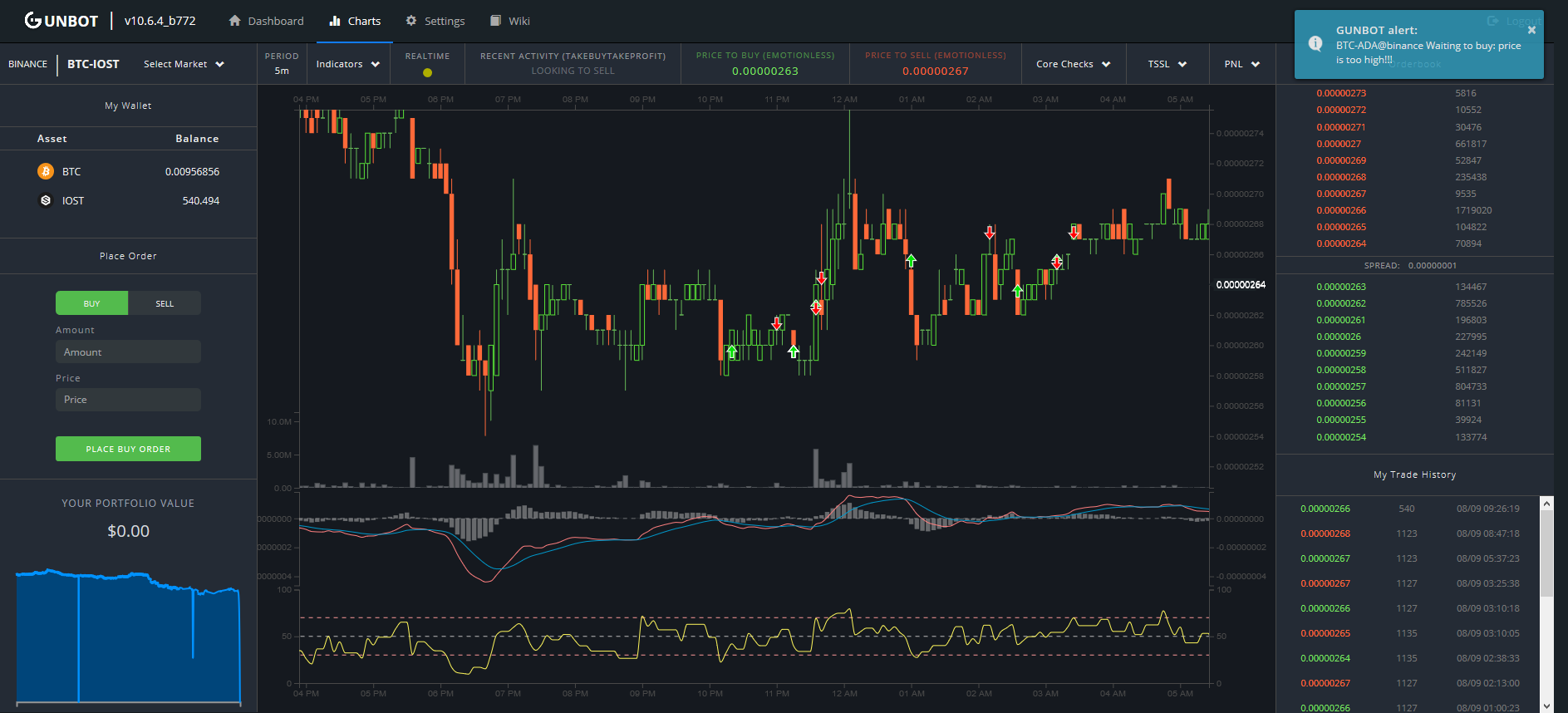Screen dimensions: 1568x713
Task: Click the realtime status indicator dot
Action: (x=427, y=72)
